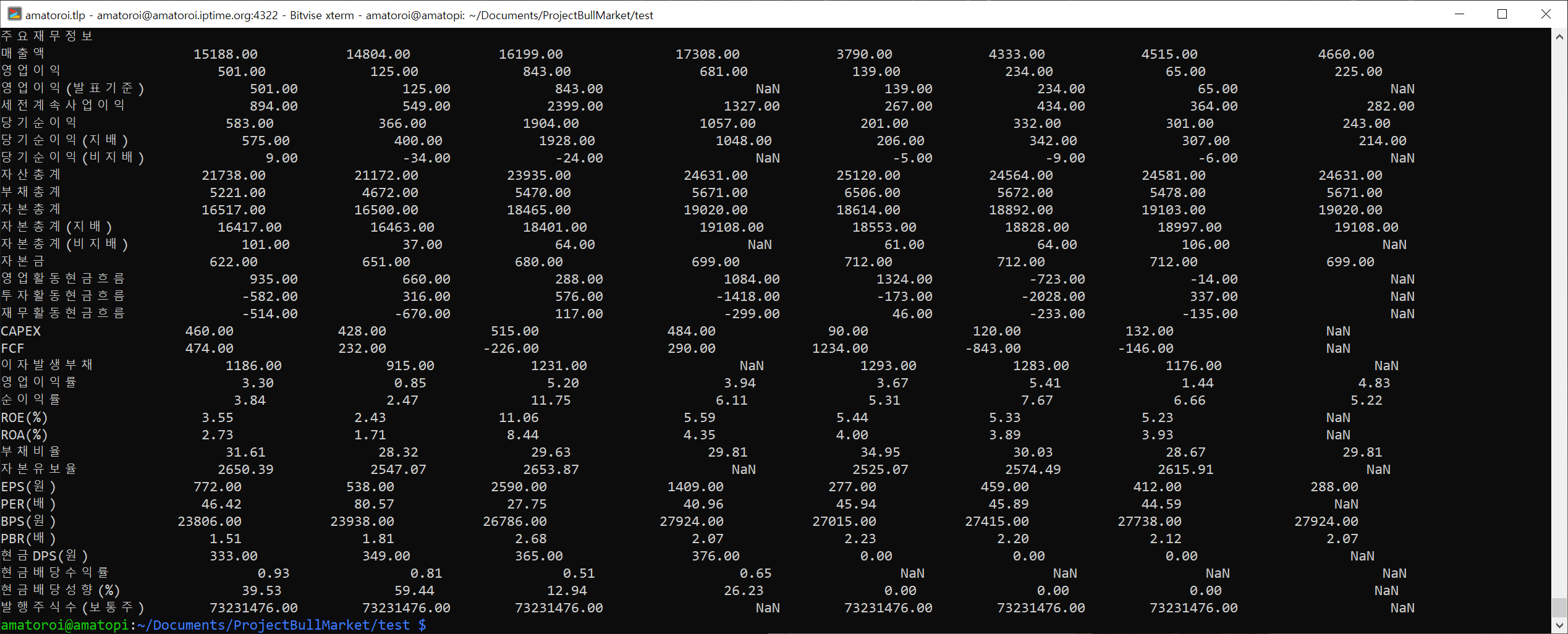1568x634 pixels.
Task: Click the 현금DPS(원) row label
Action: [44, 556]
